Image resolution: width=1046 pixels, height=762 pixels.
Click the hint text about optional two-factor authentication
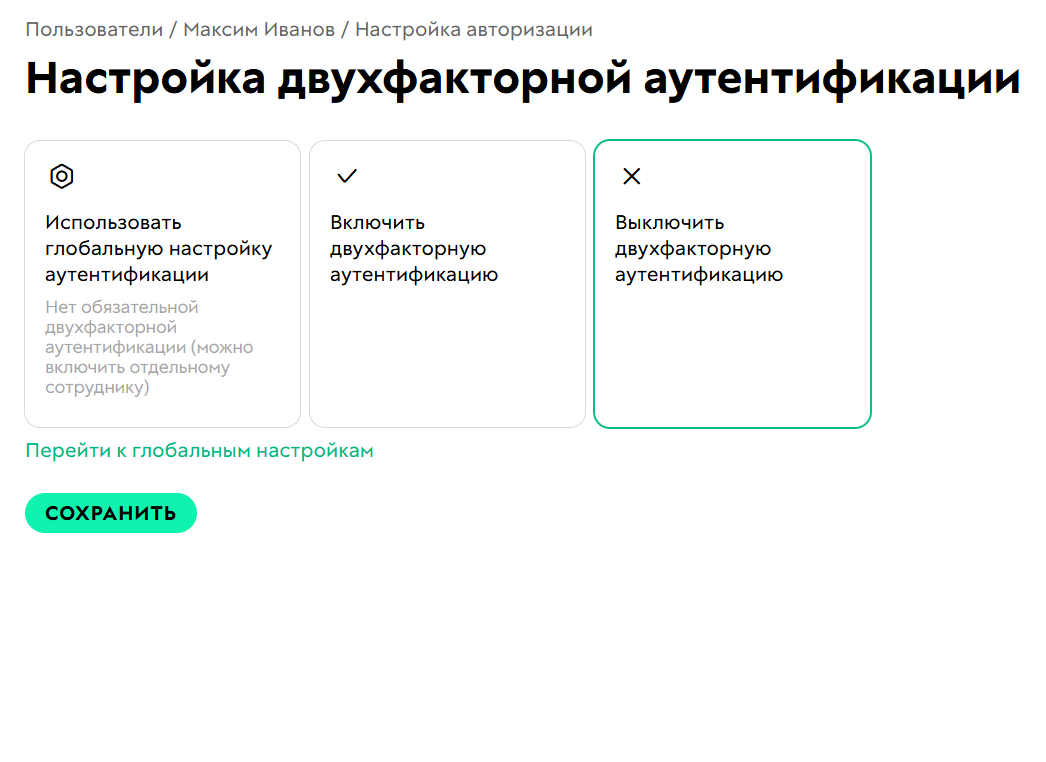[x=148, y=347]
